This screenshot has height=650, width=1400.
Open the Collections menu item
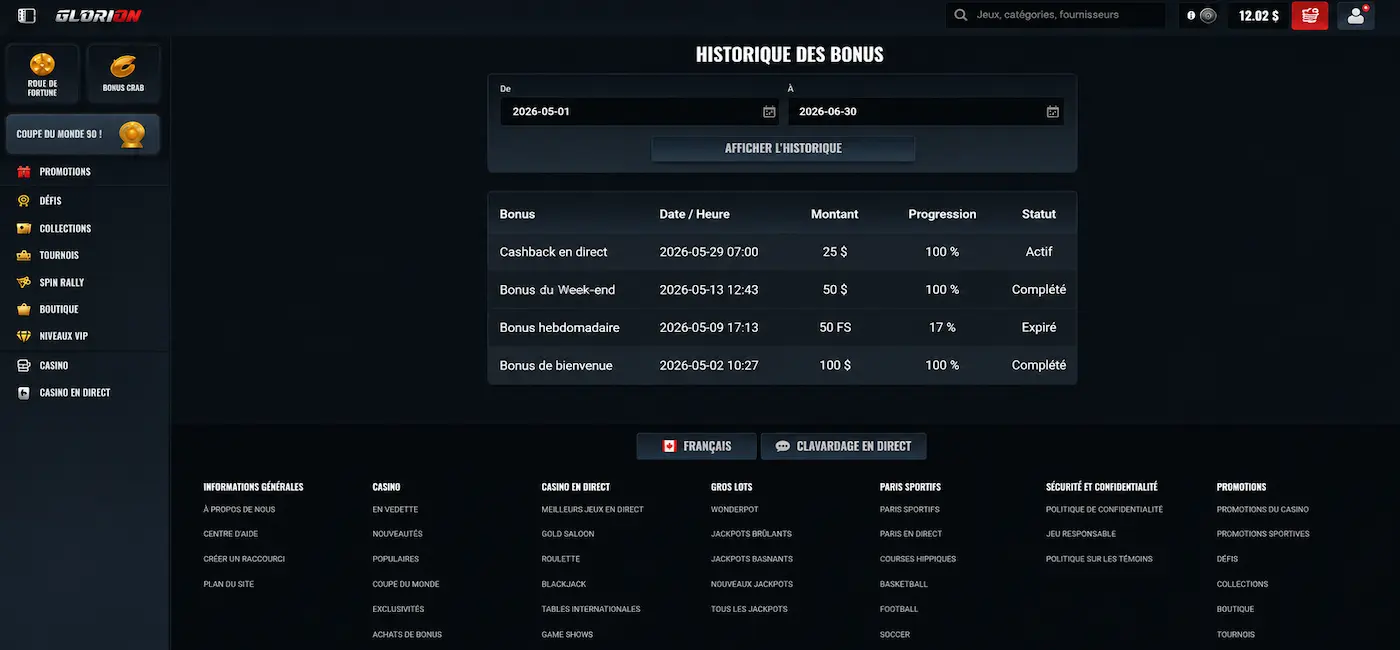(65, 229)
